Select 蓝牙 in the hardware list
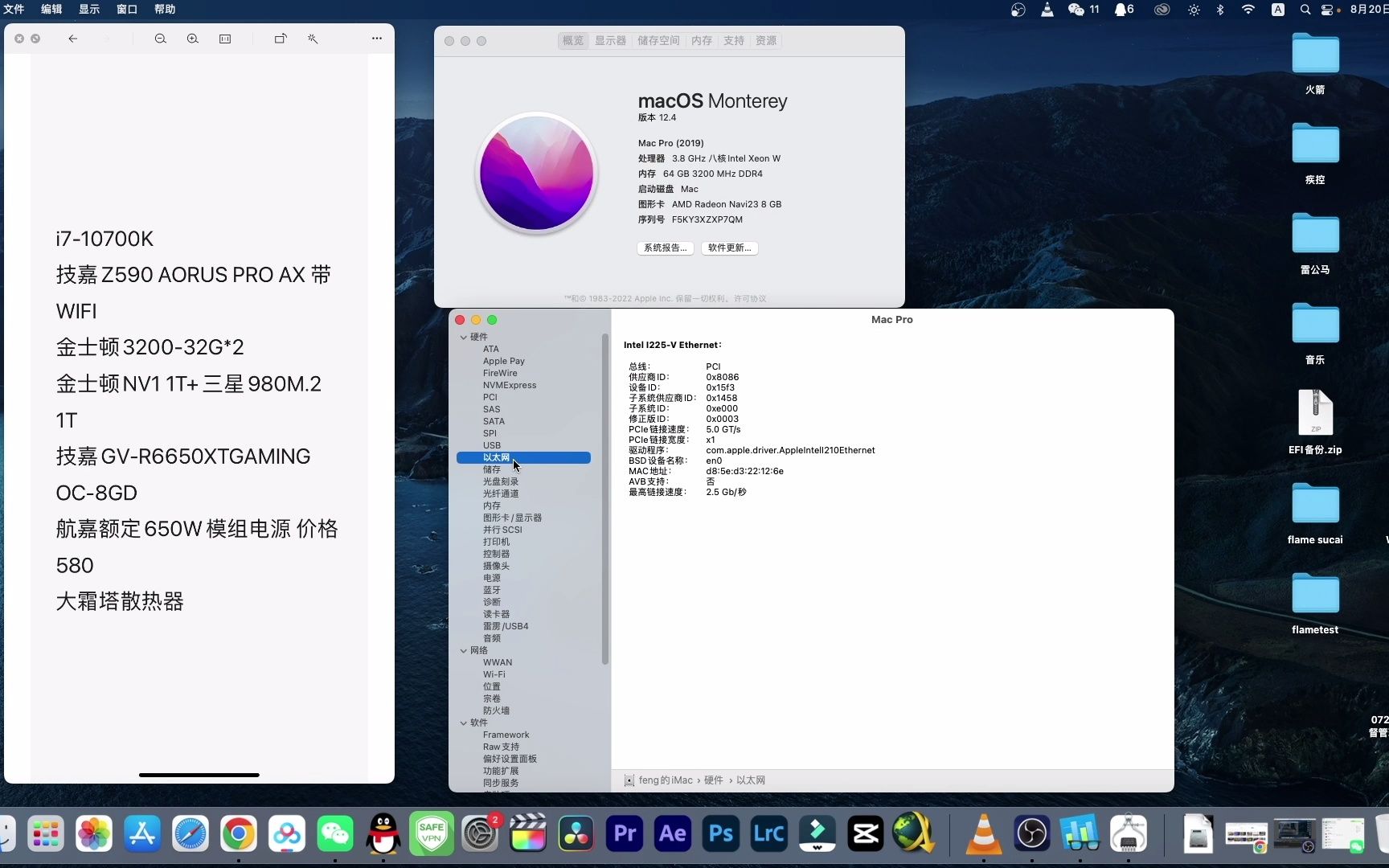This screenshot has height=868, width=1389. tap(492, 590)
